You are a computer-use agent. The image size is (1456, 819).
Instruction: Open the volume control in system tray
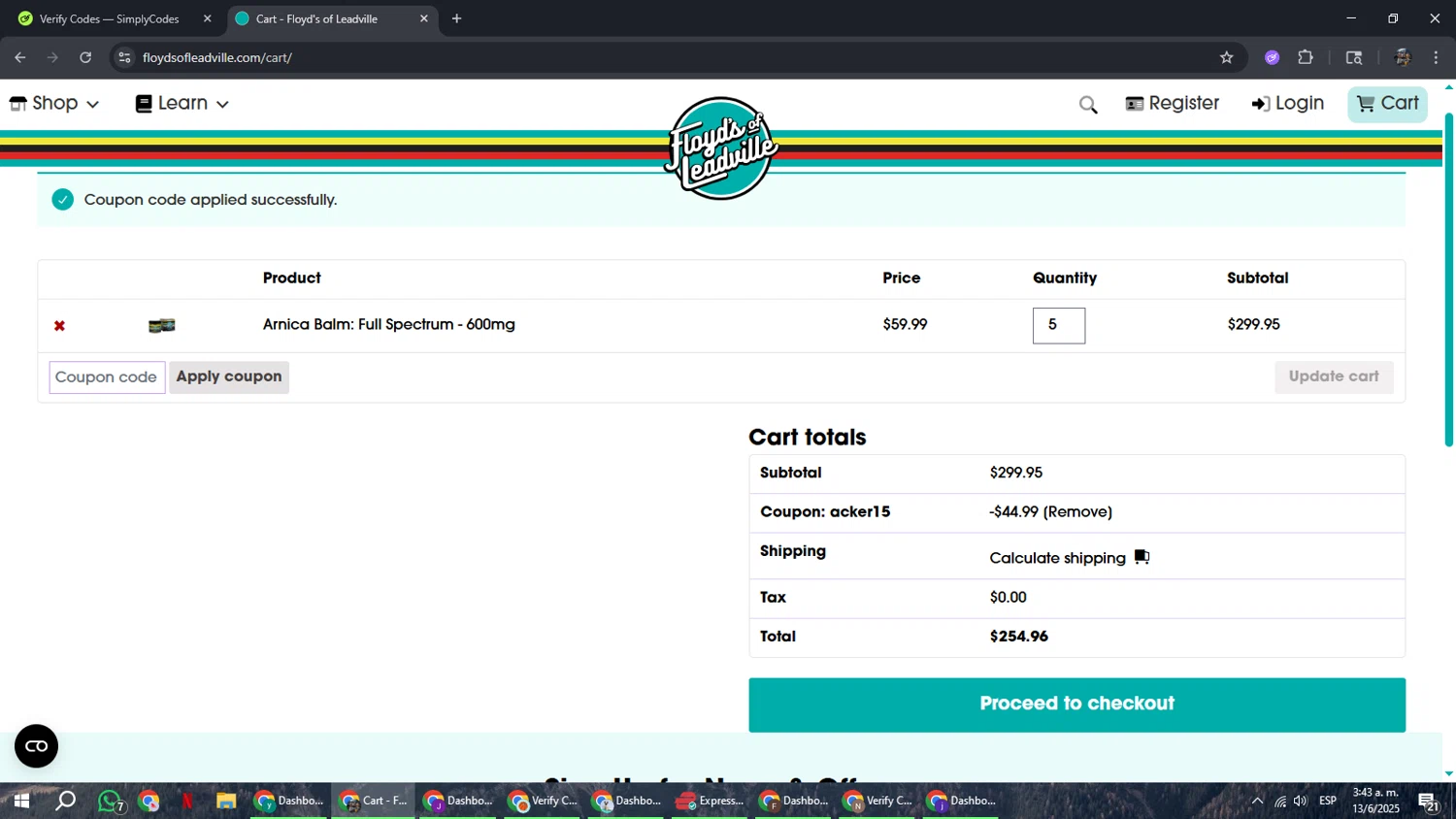pyautogui.click(x=1300, y=801)
